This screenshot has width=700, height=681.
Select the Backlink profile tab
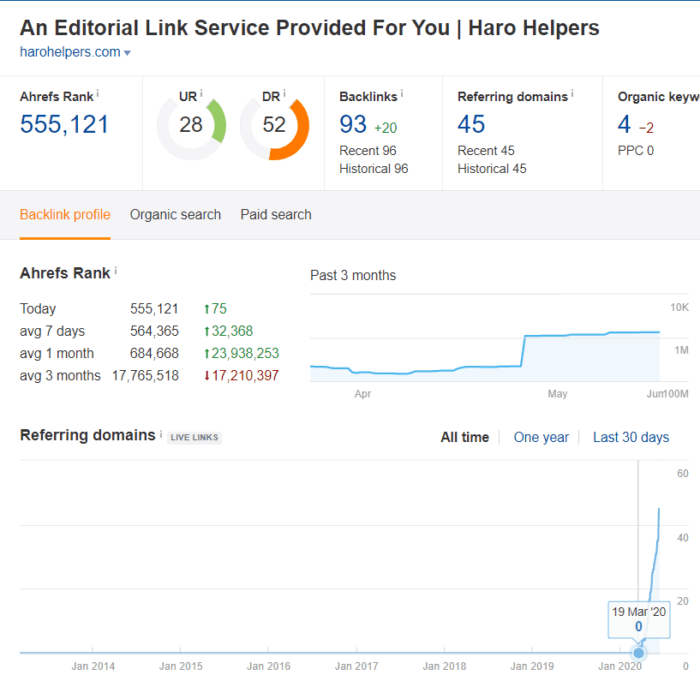coord(65,214)
